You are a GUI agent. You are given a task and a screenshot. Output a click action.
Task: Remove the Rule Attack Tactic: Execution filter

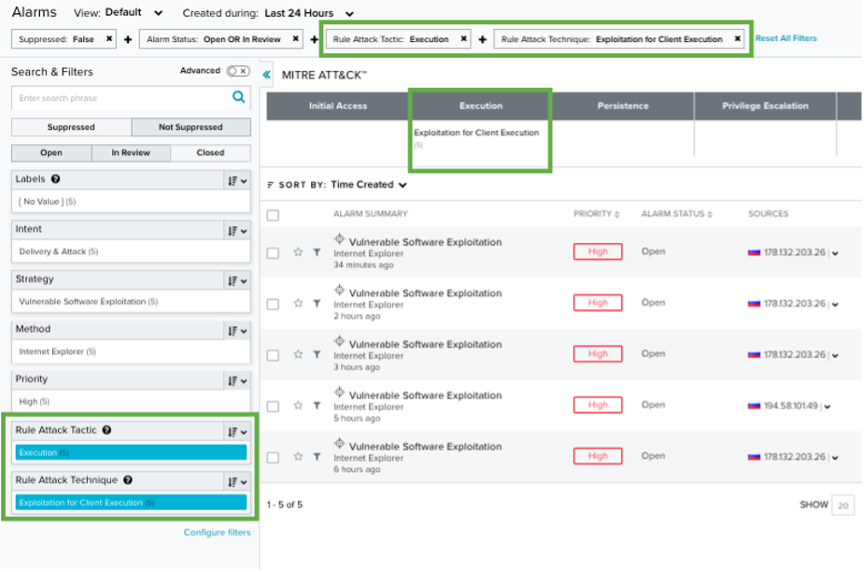click(x=464, y=39)
